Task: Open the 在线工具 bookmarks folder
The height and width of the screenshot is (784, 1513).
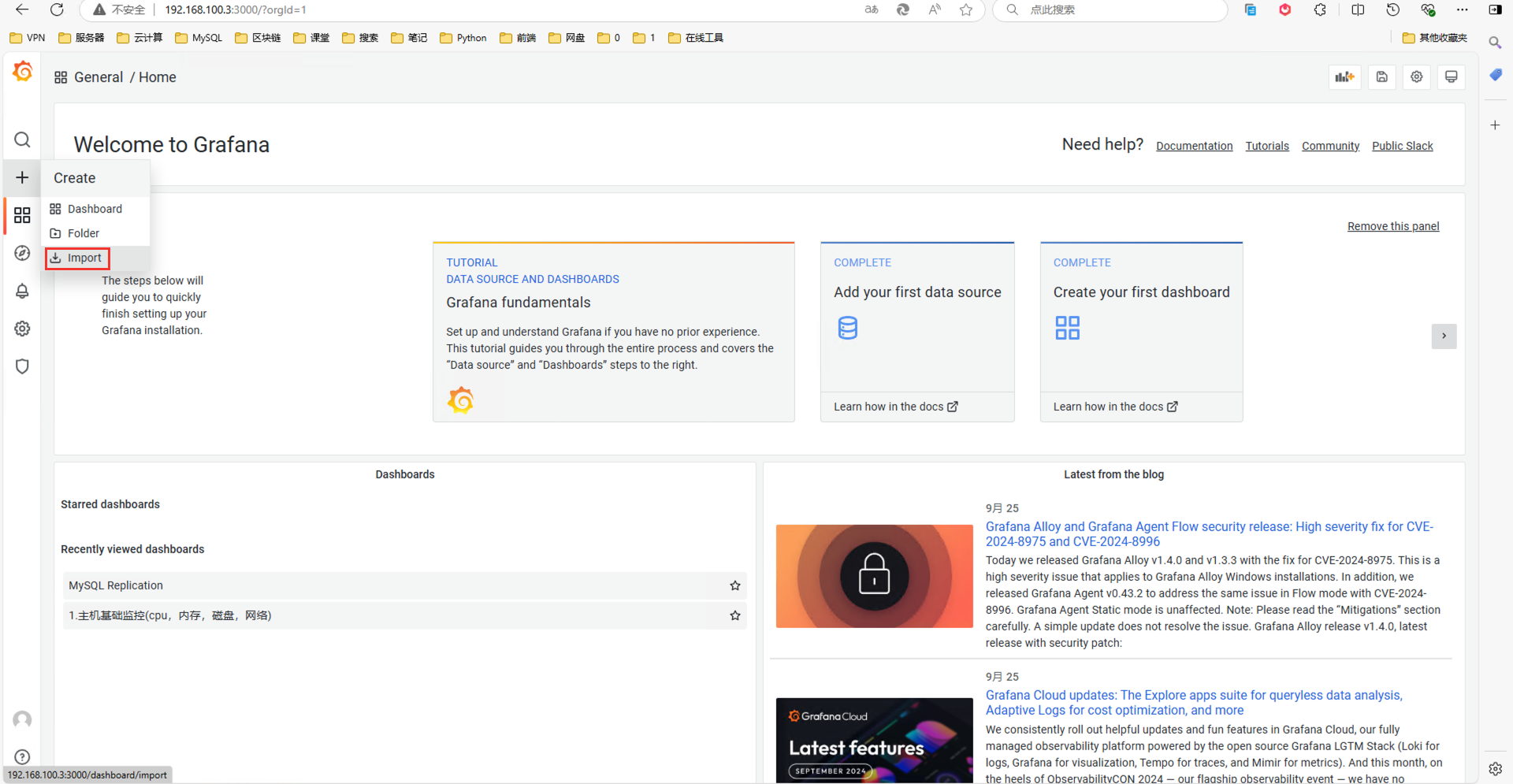Action: pyautogui.click(x=696, y=38)
